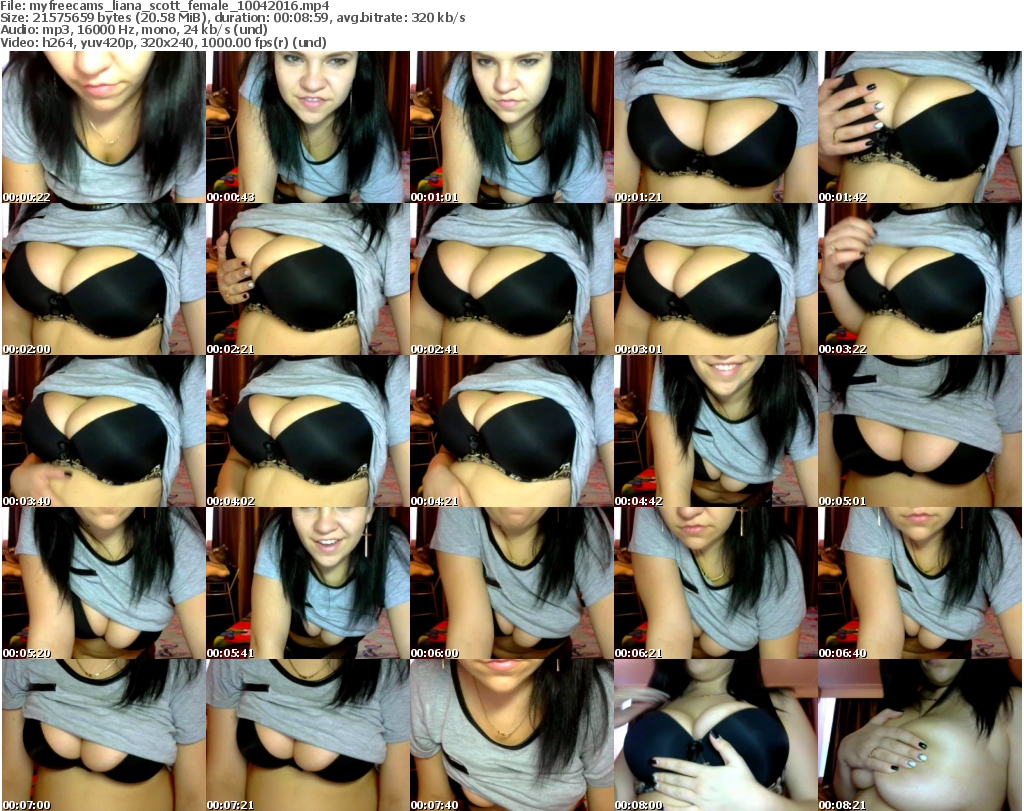
Task: Click the thumbnail timestamped 00:00:22
Action: (104, 127)
